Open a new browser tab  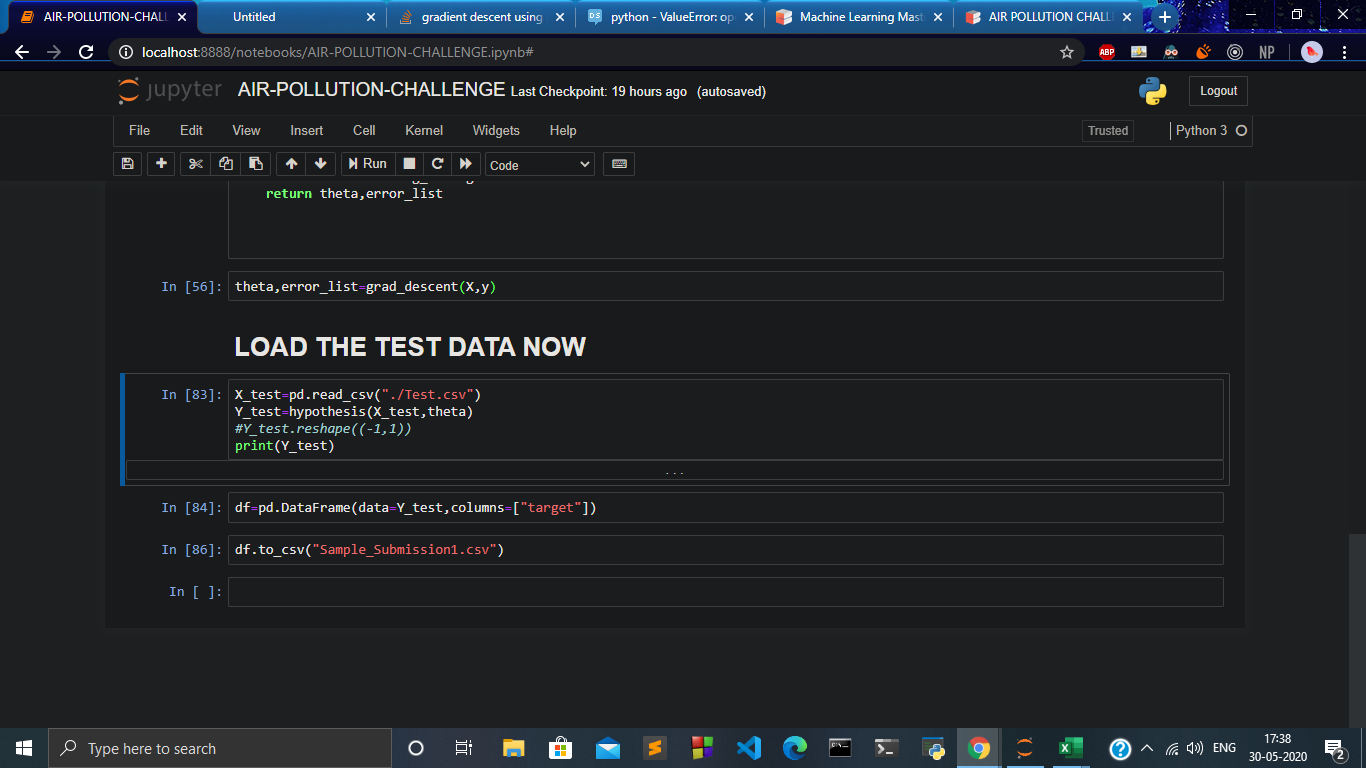pos(1164,17)
